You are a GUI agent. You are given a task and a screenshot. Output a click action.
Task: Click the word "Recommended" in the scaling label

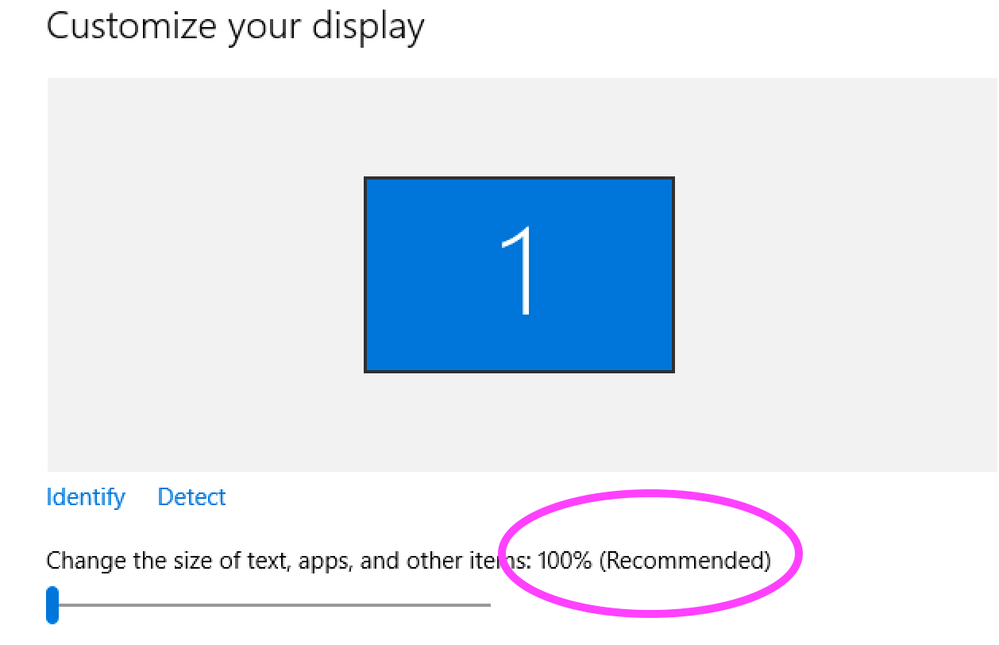pos(685,560)
